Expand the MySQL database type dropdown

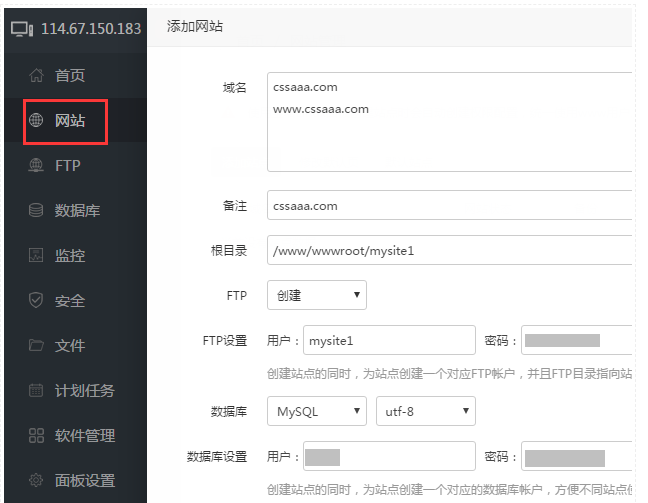click(317, 411)
